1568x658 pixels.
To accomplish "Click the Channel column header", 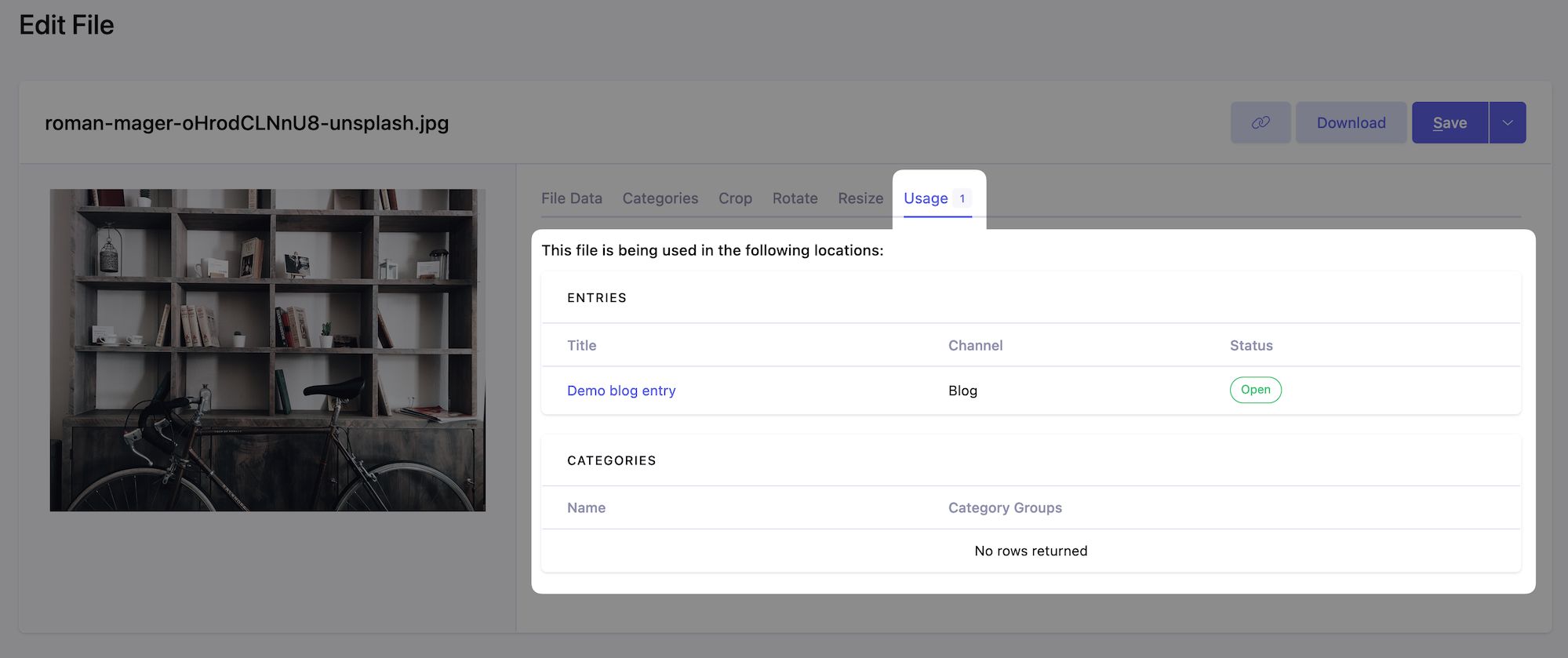I will pos(975,345).
